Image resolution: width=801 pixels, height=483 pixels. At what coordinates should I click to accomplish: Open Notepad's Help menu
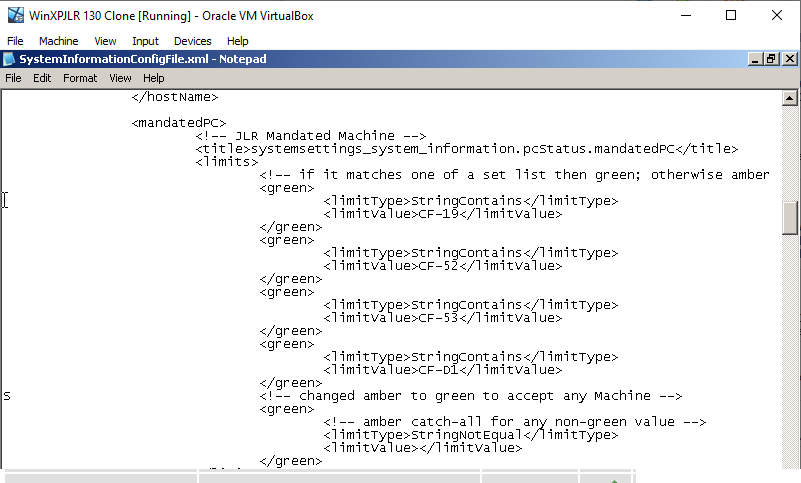click(x=153, y=78)
